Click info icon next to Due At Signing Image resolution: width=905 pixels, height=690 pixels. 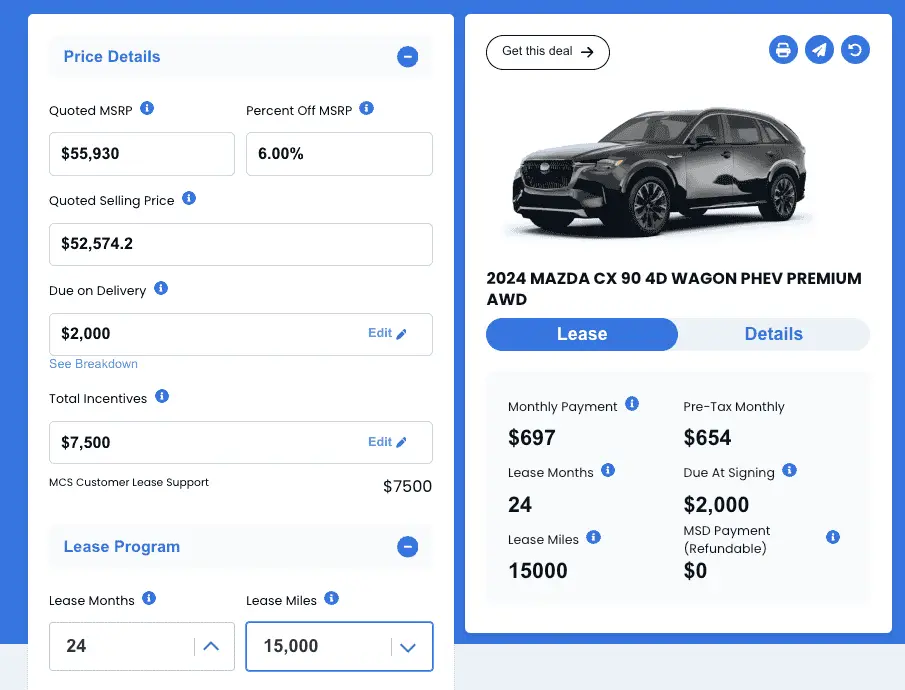[789, 470]
